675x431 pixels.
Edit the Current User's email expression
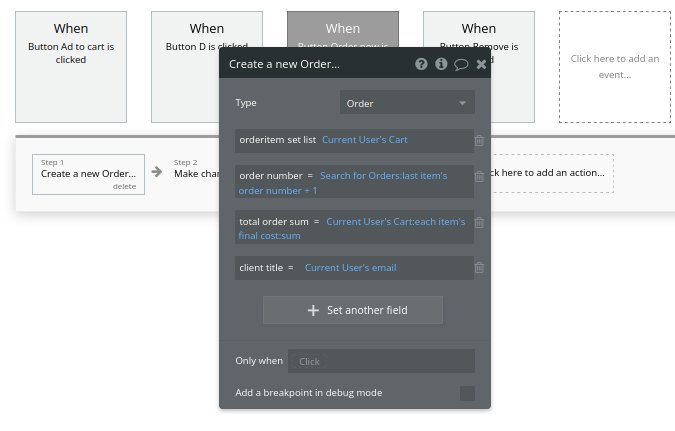pyautogui.click(x=350, y=268)
